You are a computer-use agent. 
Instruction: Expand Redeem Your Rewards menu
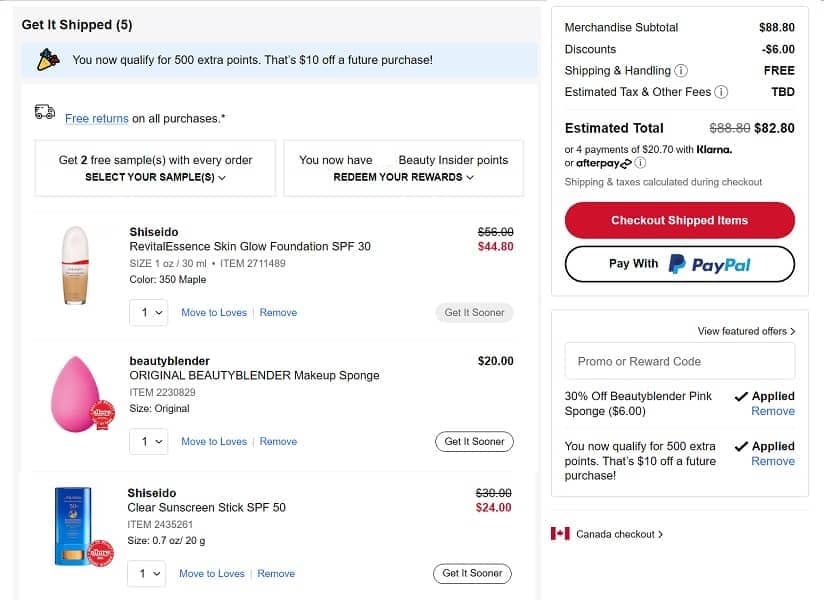pos(403,177)
